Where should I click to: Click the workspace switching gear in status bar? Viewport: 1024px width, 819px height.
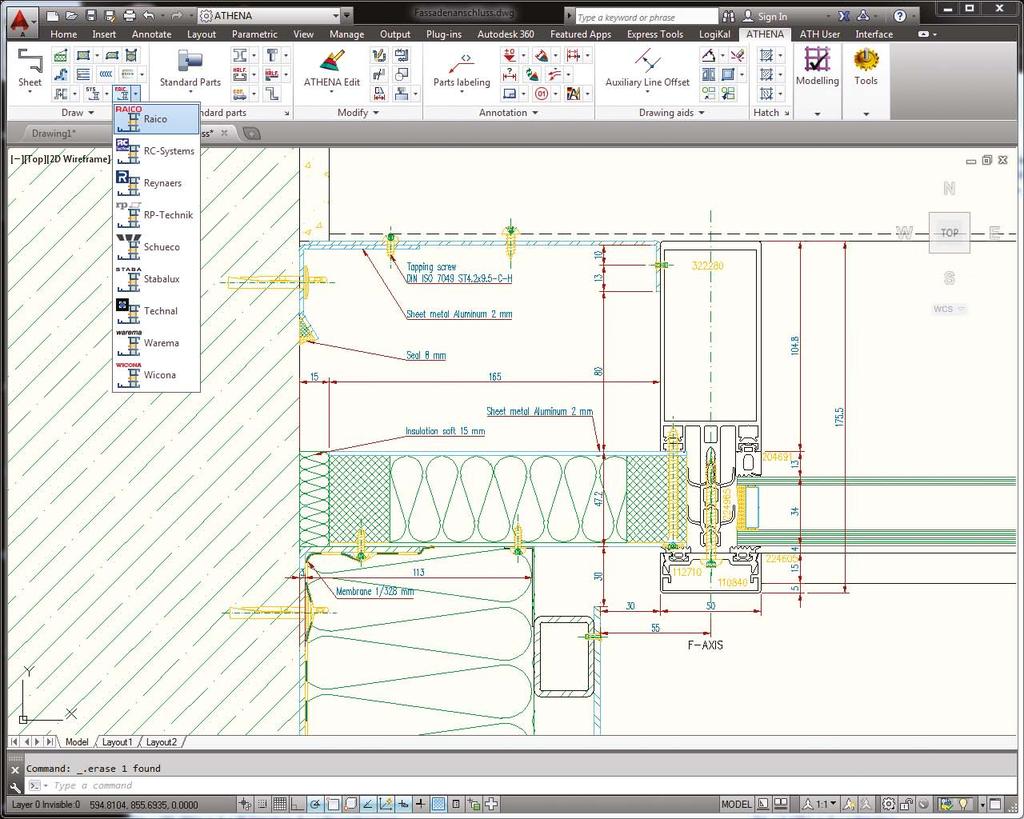889,804
